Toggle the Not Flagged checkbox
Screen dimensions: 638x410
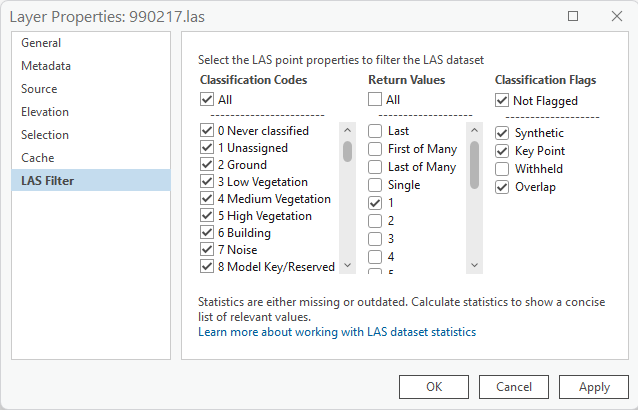click(x=502, y=101)
